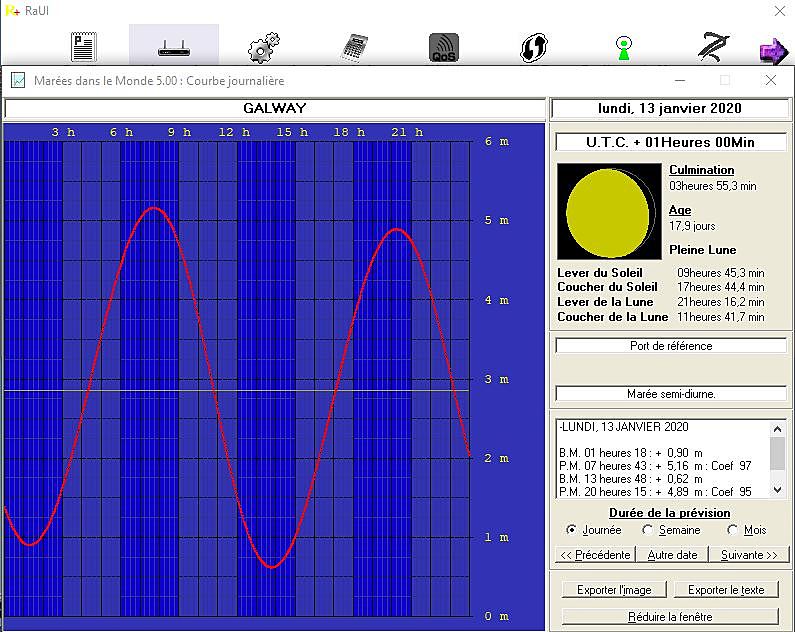The height and width of the screenshot is (632, 795).
Task: Minimize the Marées dans le Monde window
Action: (680, 80)
